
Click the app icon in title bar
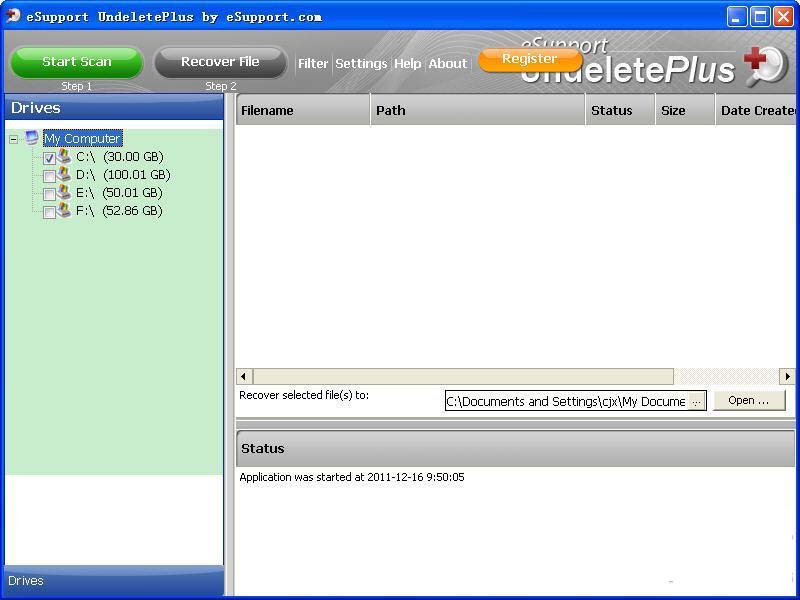click(13, 16)
